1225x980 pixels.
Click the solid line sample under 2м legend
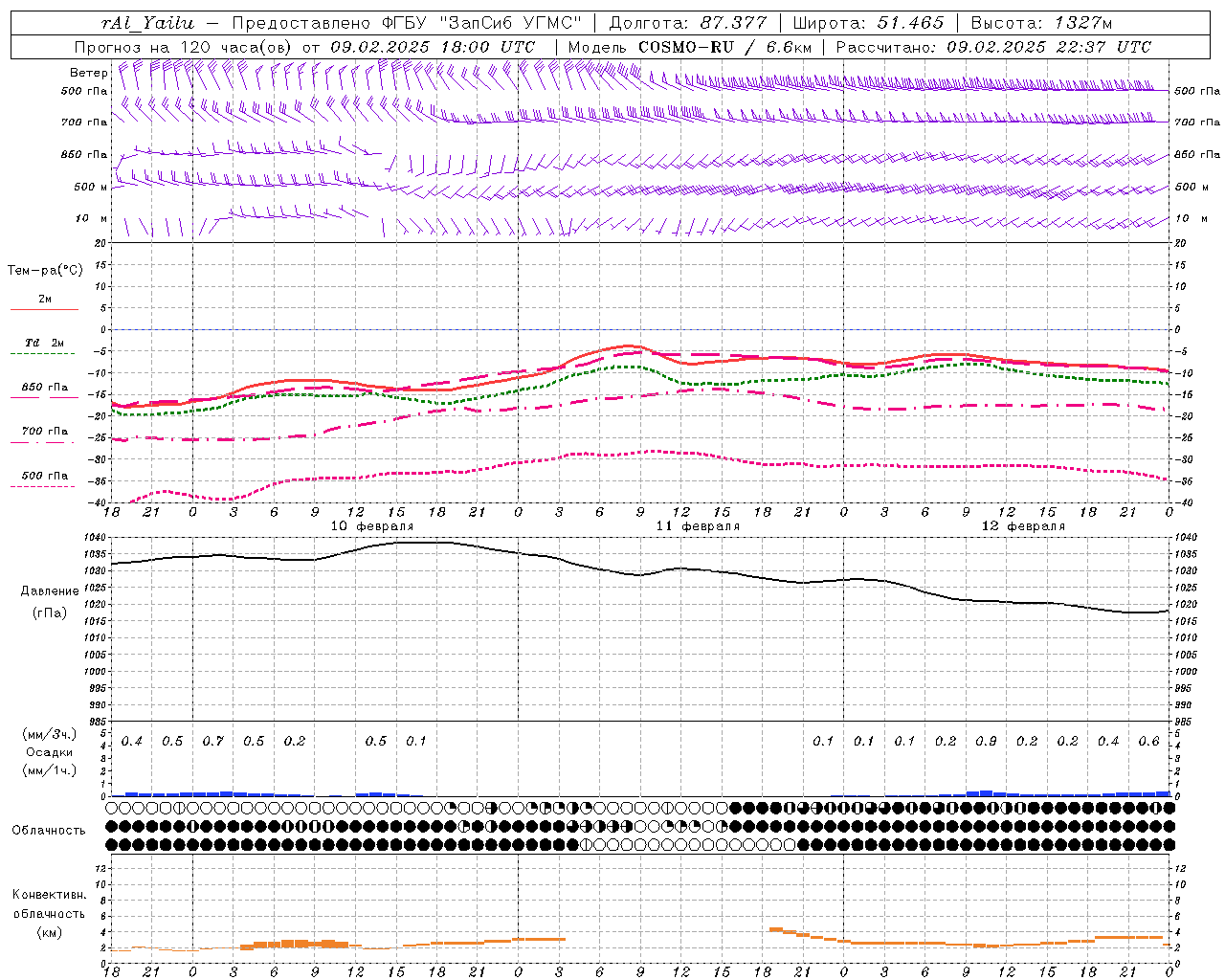(44, 310)
